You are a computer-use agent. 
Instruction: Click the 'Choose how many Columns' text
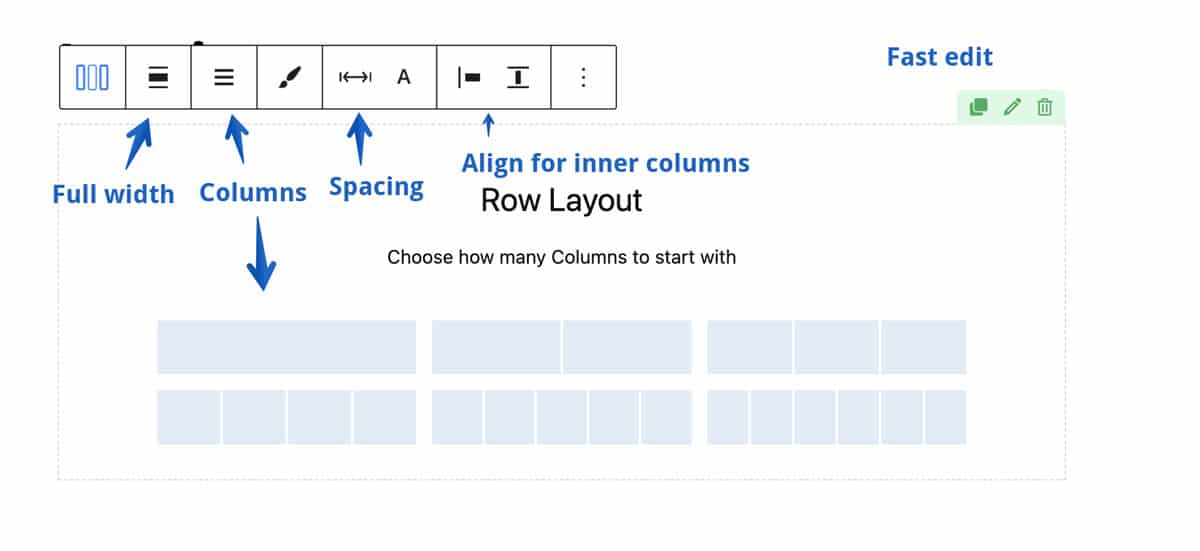(x=562, y=257)
